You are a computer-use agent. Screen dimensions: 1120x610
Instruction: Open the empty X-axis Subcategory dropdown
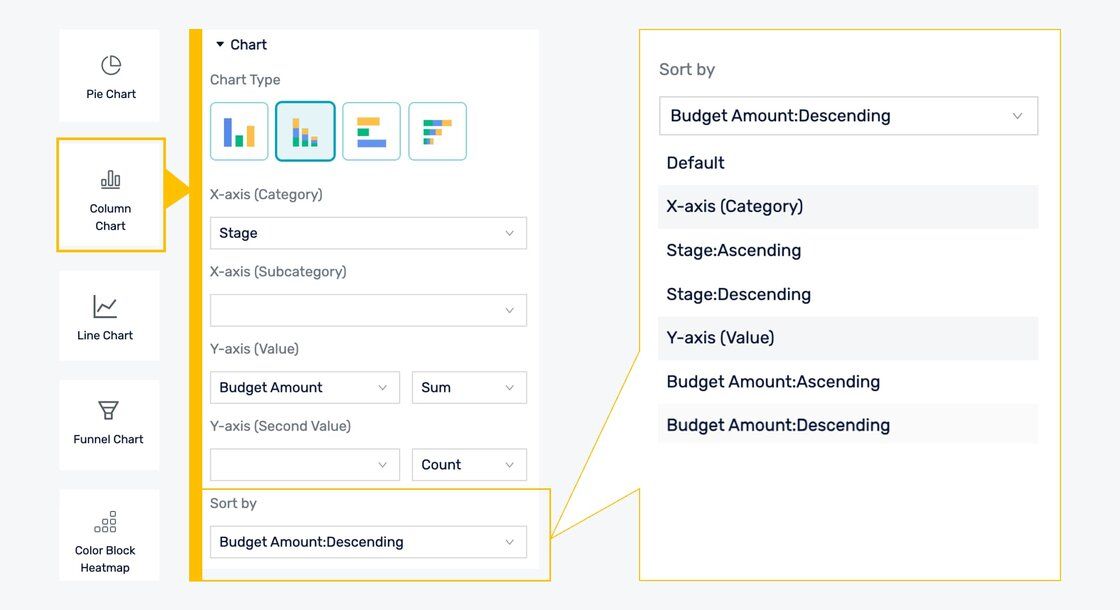click(x=369, y=310)
